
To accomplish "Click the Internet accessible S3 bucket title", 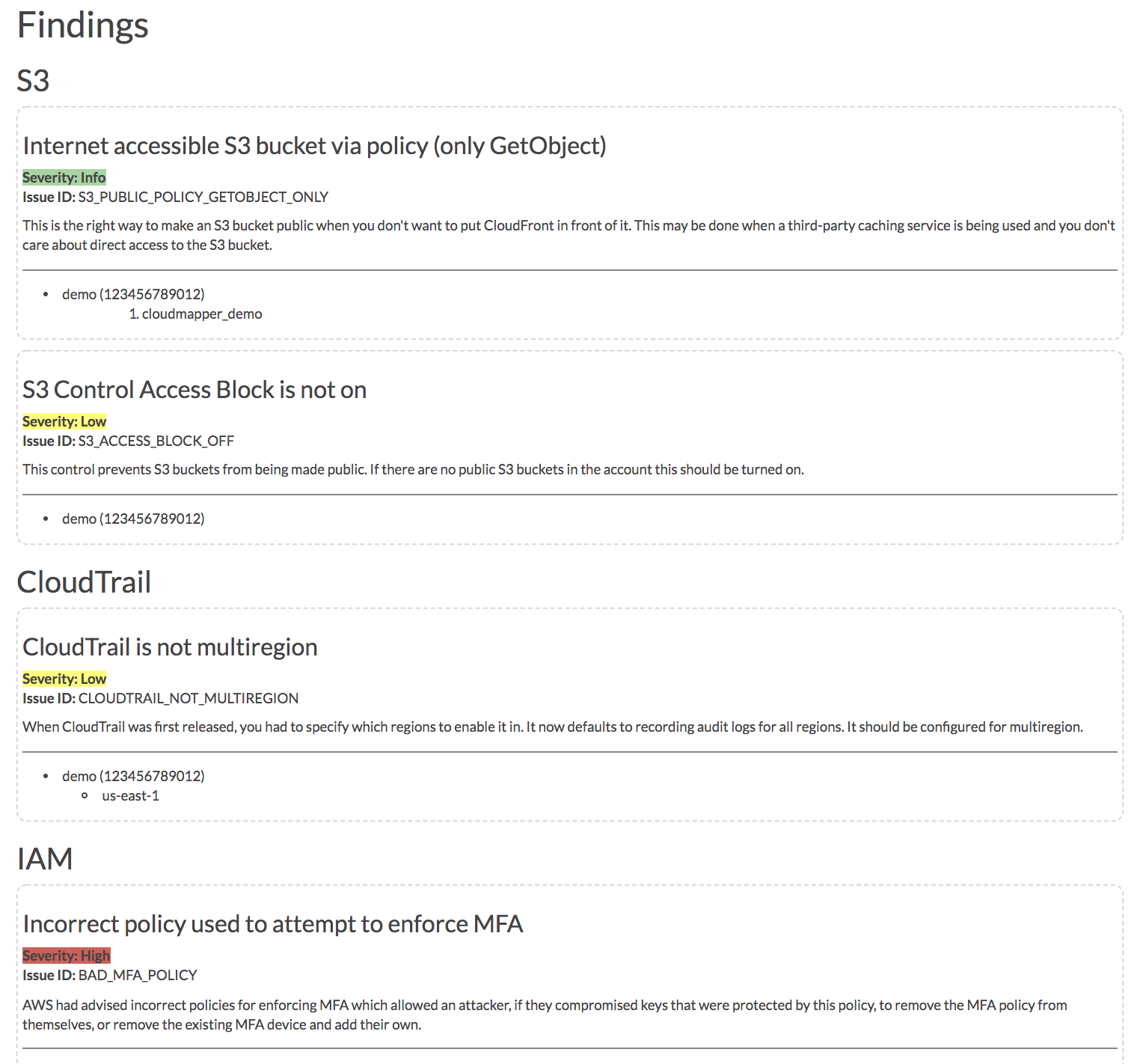I will click(314, 146).
